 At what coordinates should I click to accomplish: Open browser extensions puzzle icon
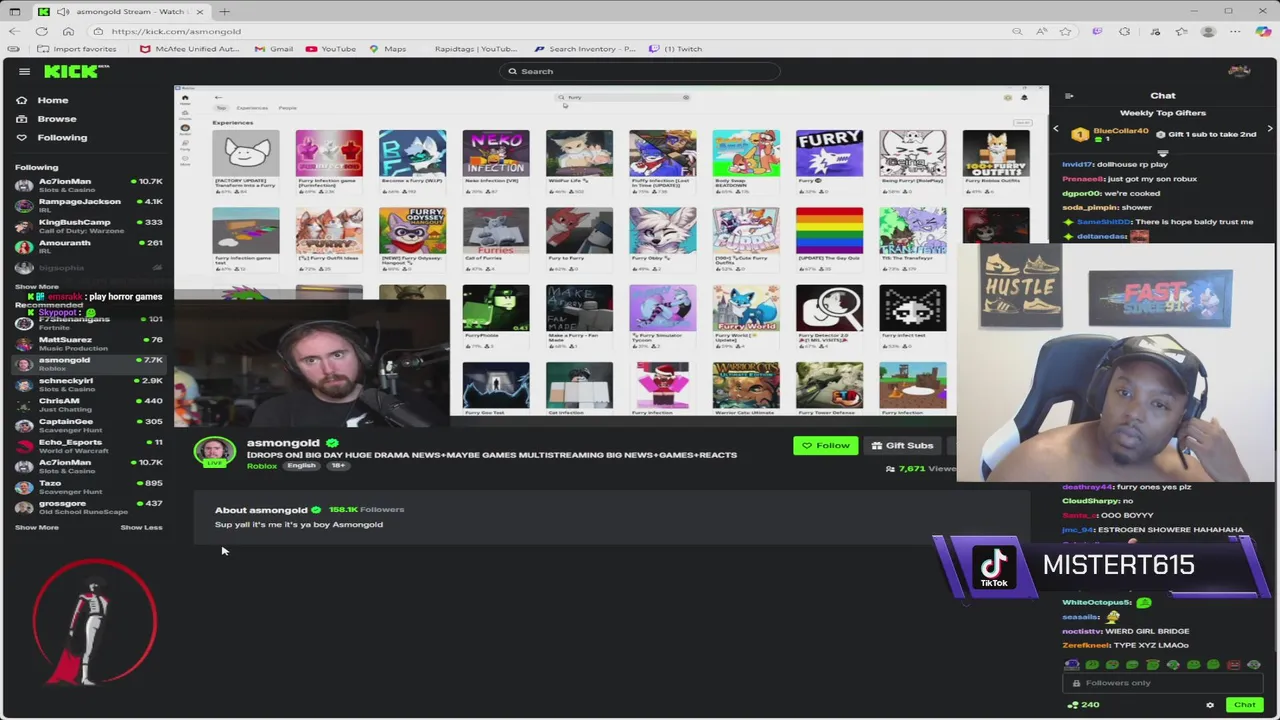[x=1125, y=31]
